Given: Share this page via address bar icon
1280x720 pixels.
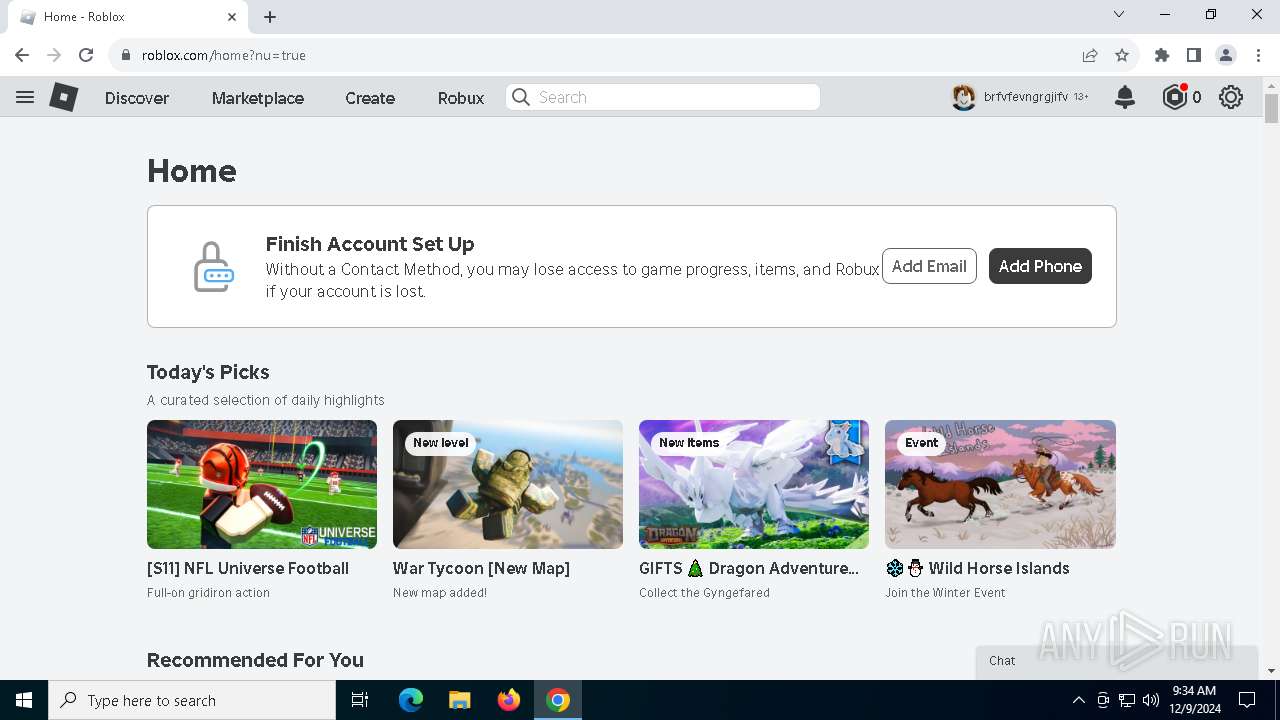Looking at the screenshot, I should pyautogui.click(x=1090, y=55).
